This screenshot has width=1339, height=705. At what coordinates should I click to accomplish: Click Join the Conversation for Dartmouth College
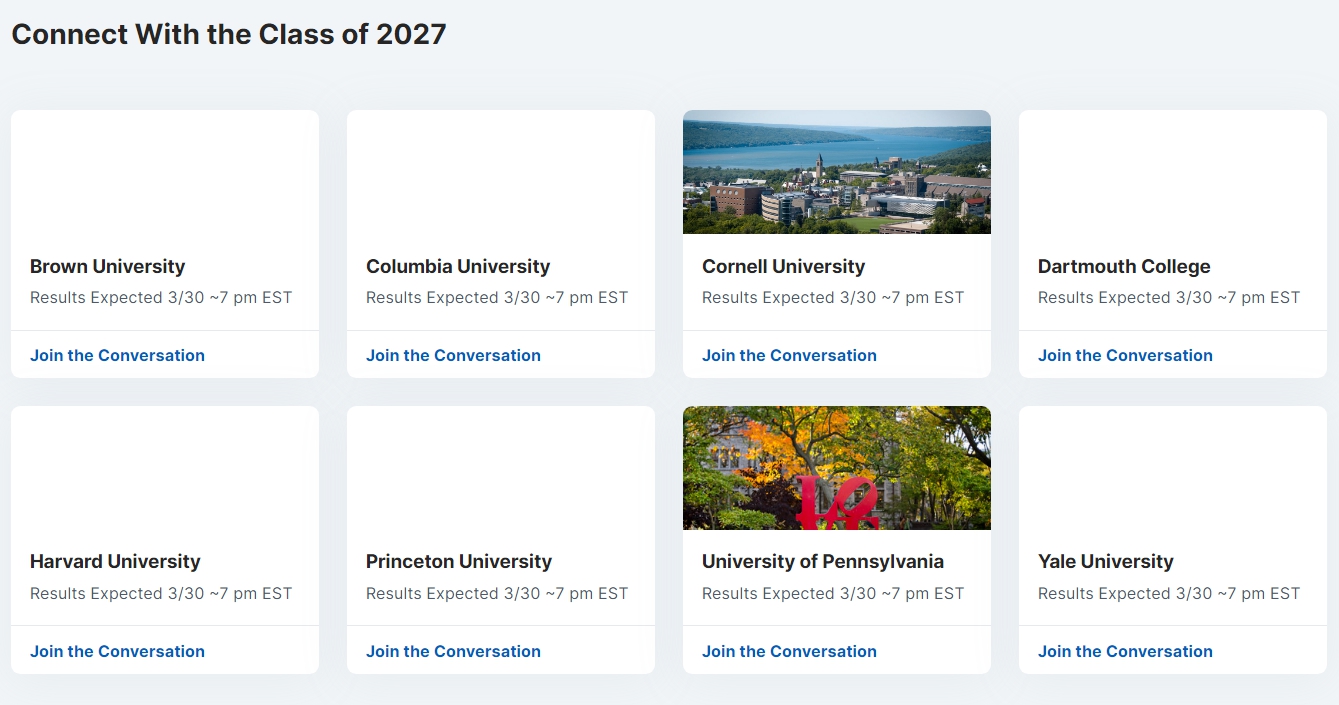[x=1125, y=355]
